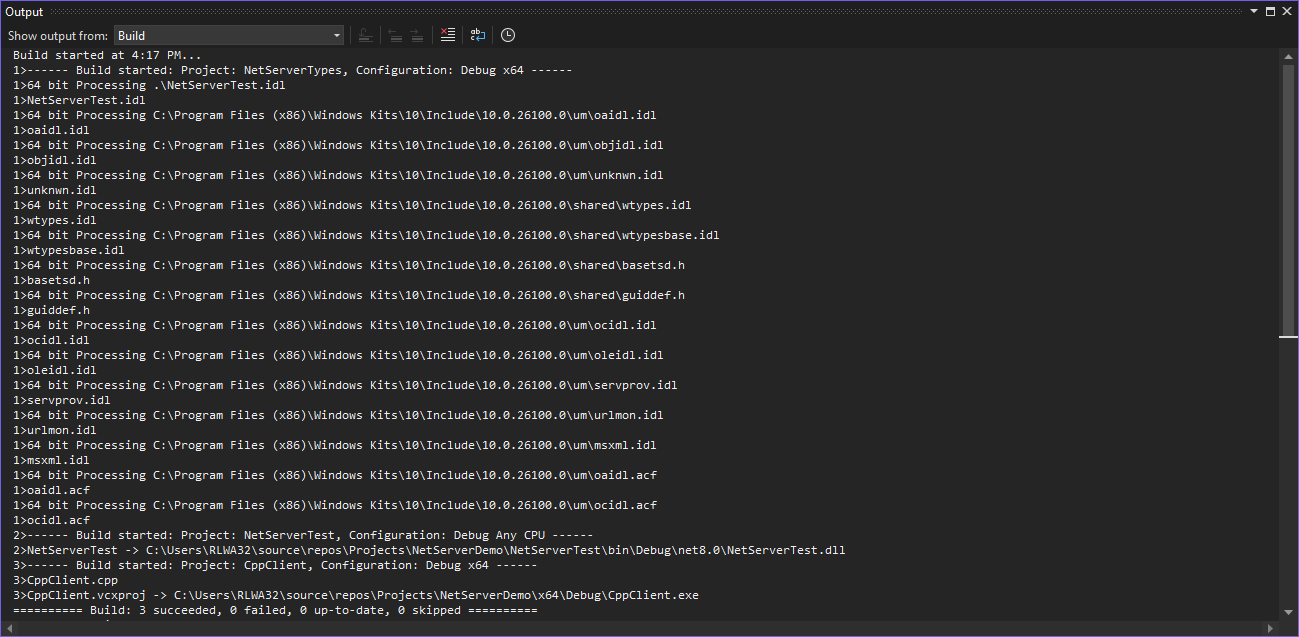1299x637 pixels.
Task: Click the processing line for um\ocidl.idl
Action: tap(335, 325)
